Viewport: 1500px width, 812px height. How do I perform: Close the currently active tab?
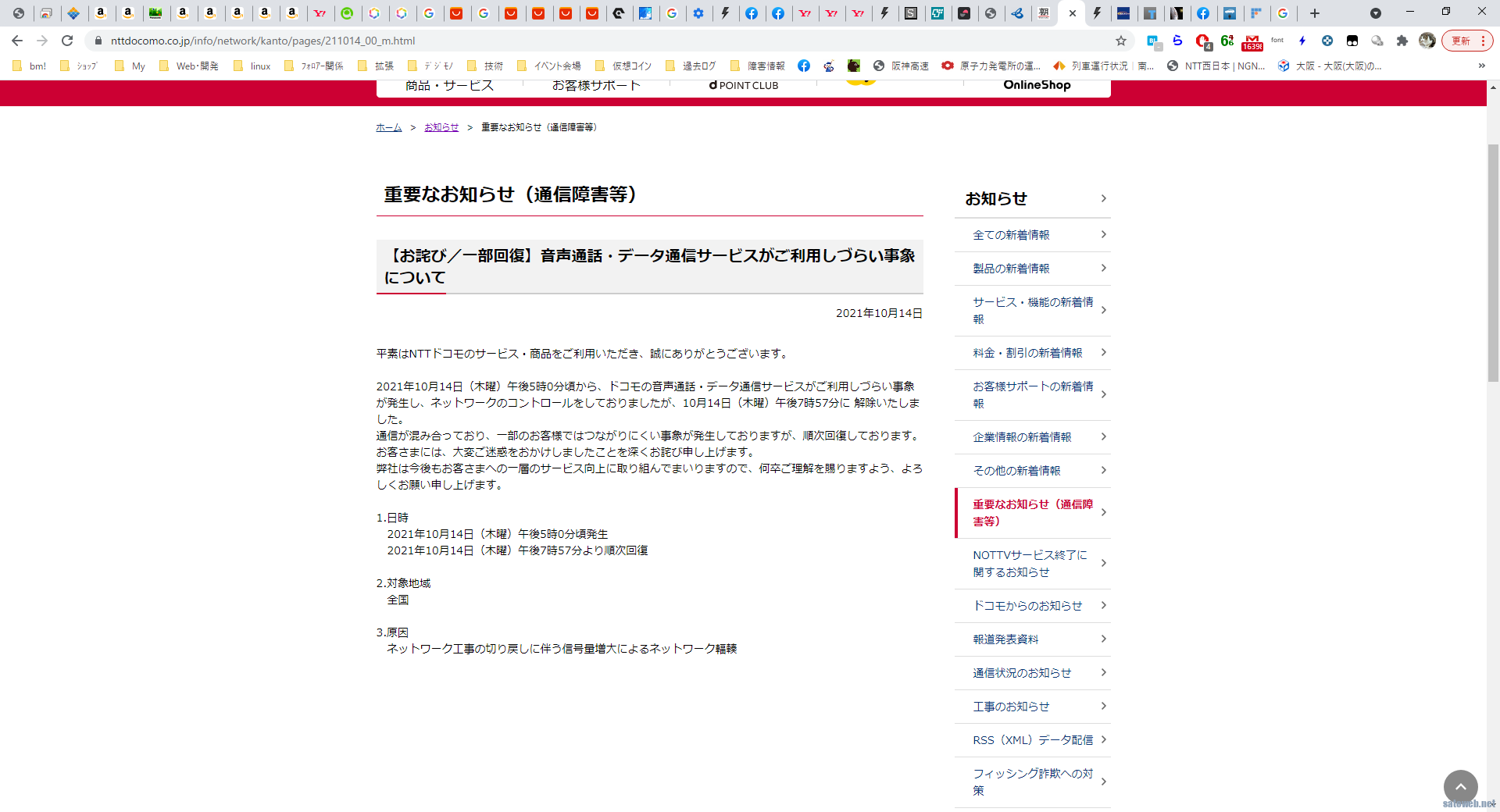pyautogui.click(x=1073, y=13)
